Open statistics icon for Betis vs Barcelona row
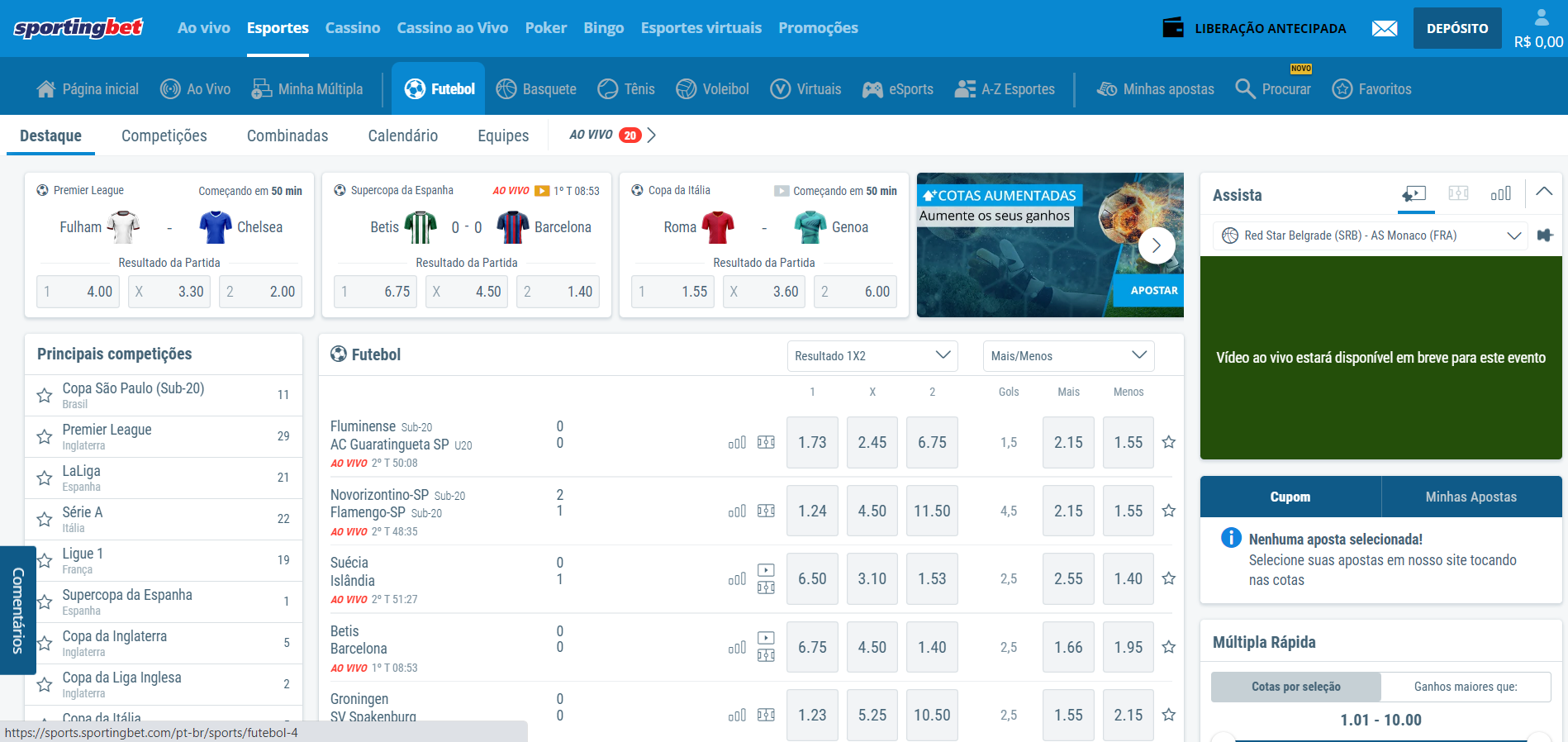The image size is (1568, 742). pos(737,648)
